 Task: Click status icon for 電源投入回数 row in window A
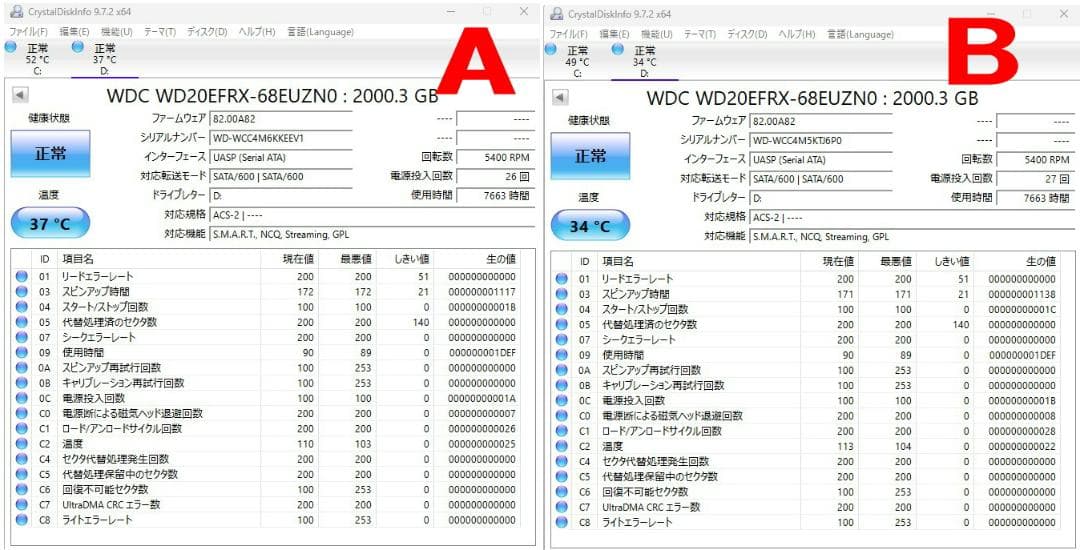tap(21, 398)
